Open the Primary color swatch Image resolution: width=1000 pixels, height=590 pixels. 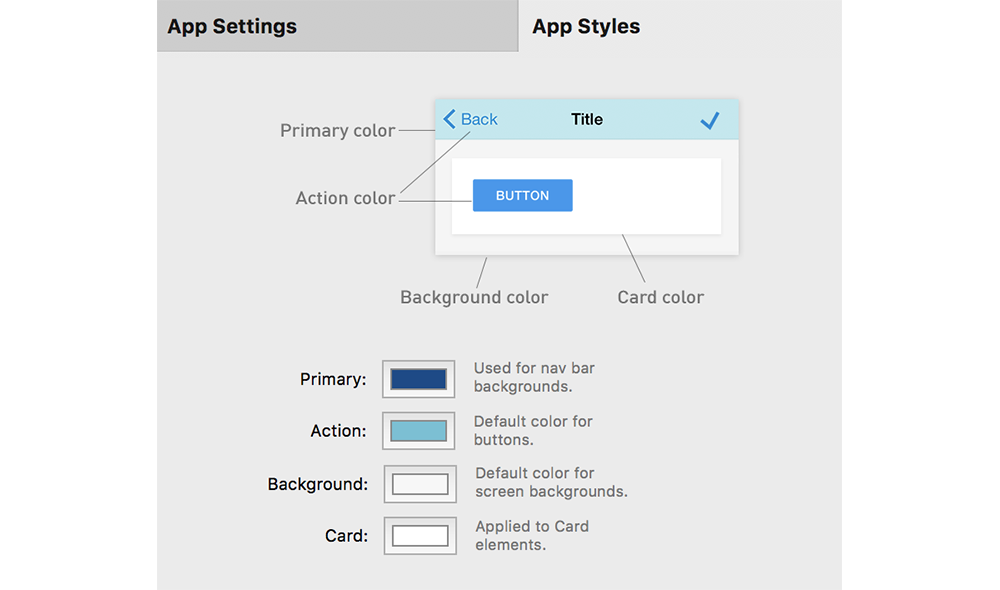[418, 379]
